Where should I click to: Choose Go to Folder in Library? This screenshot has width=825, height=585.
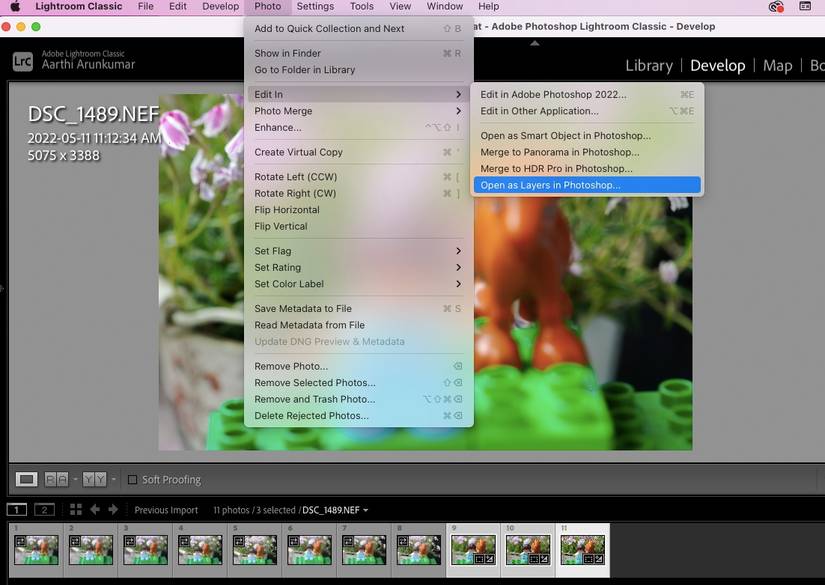point(358,69)
